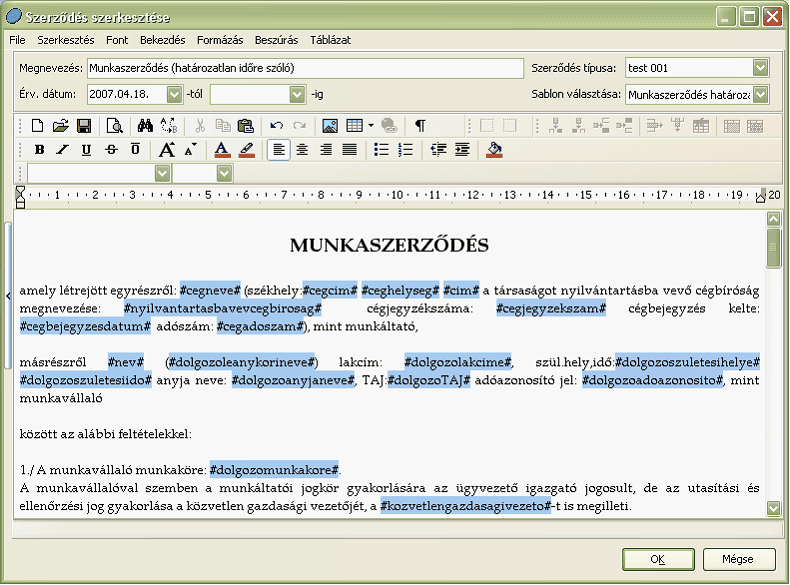Open the Bekezdés menu
The image size is (790, 585).
162,40
